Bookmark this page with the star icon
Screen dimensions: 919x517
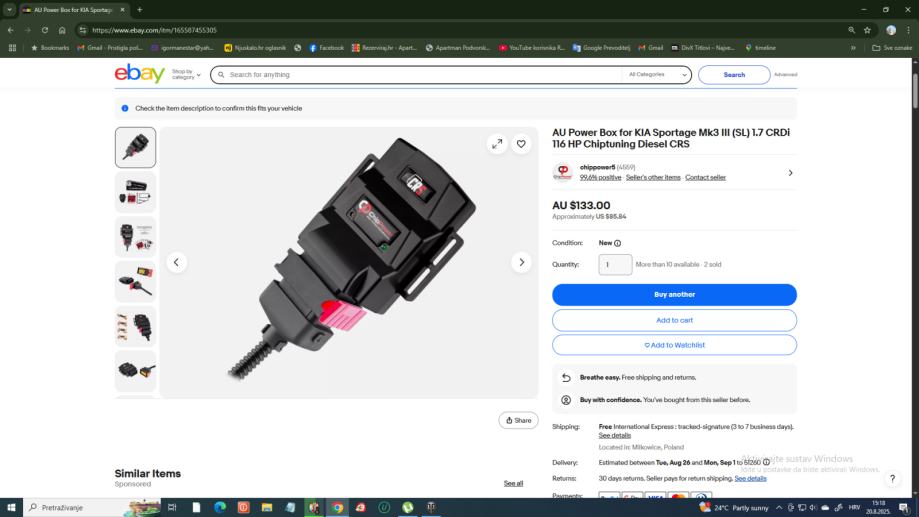(x=867, y=30)
